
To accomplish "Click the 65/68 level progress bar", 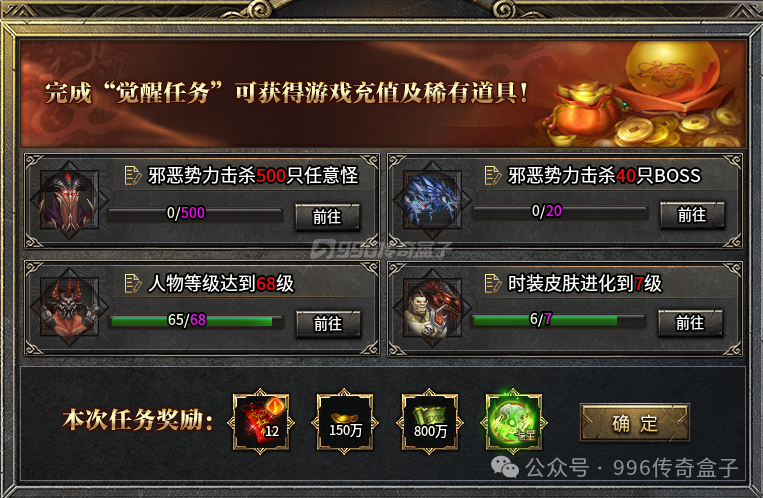I will (x=196, y=321).
